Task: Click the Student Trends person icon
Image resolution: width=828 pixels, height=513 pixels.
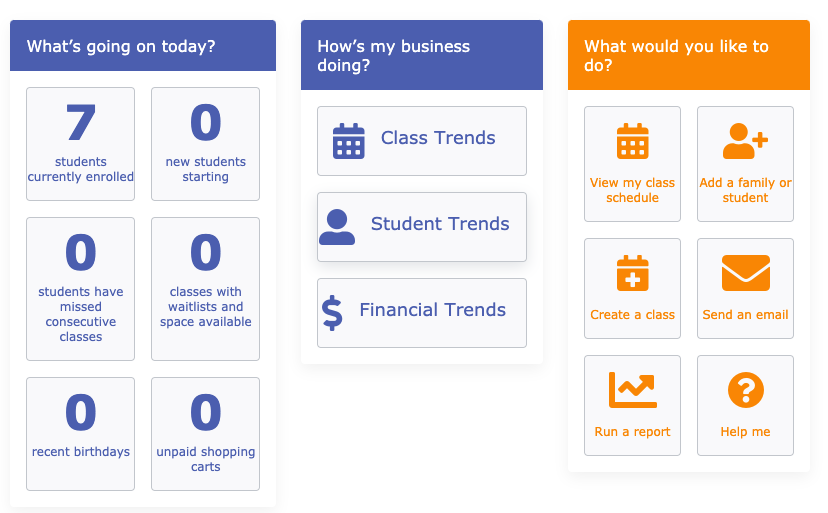Action: (337, 228)
